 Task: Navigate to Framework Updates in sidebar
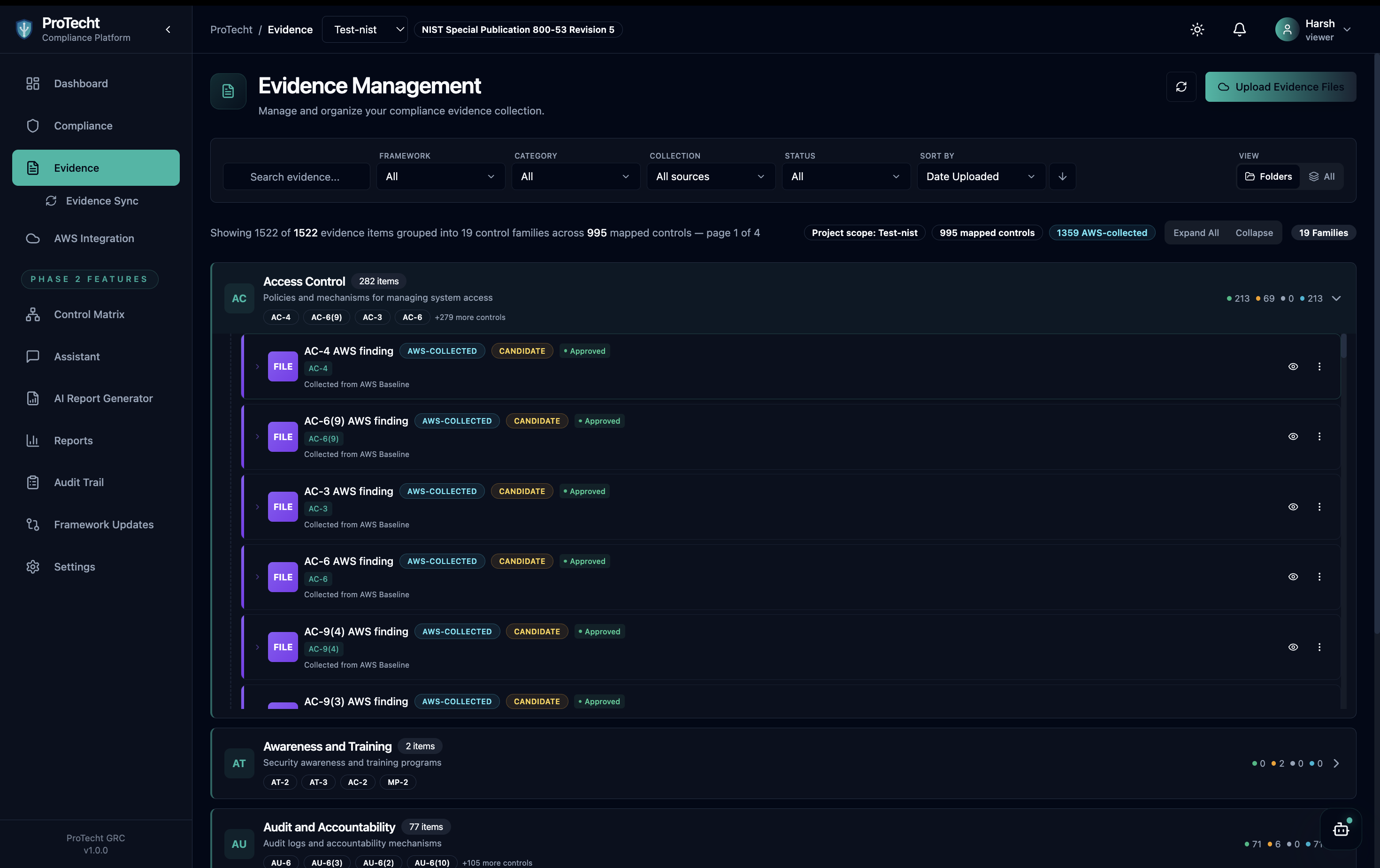click(103, 524)
